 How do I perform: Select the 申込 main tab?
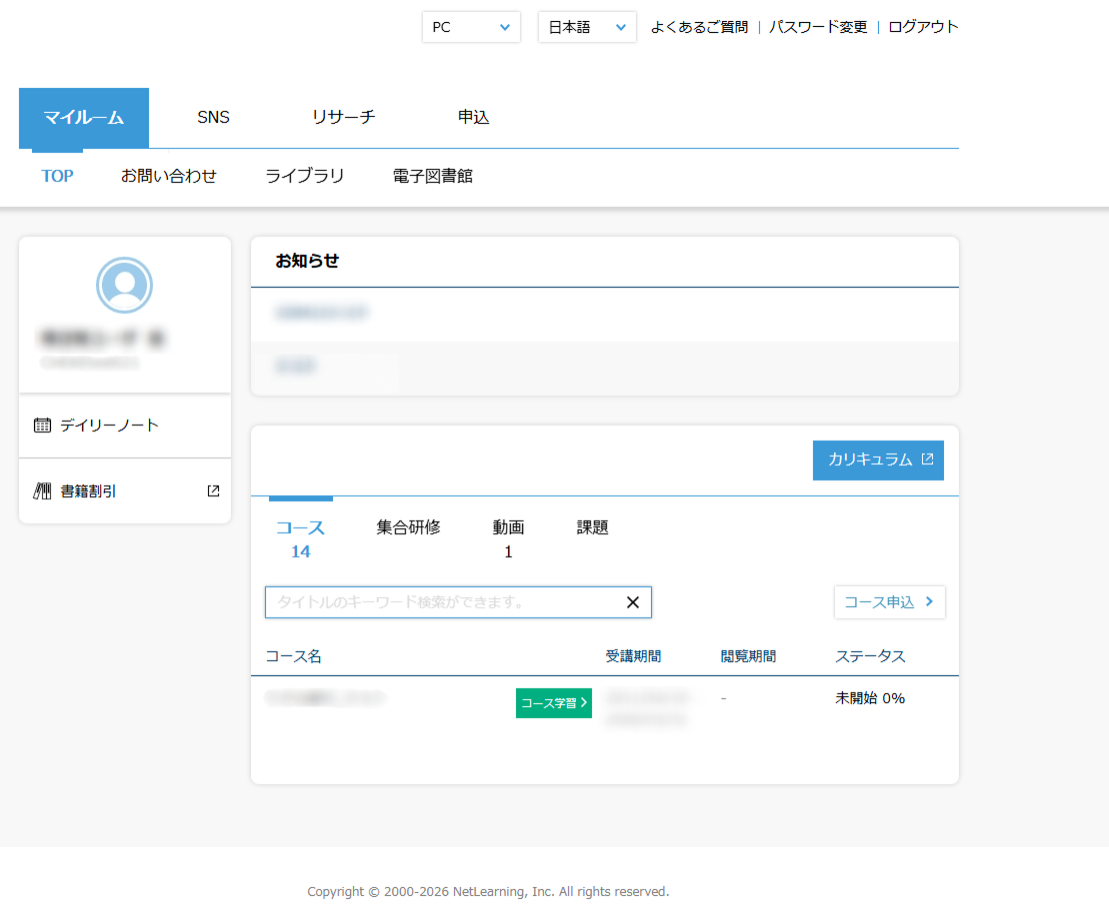click(473, 117)
